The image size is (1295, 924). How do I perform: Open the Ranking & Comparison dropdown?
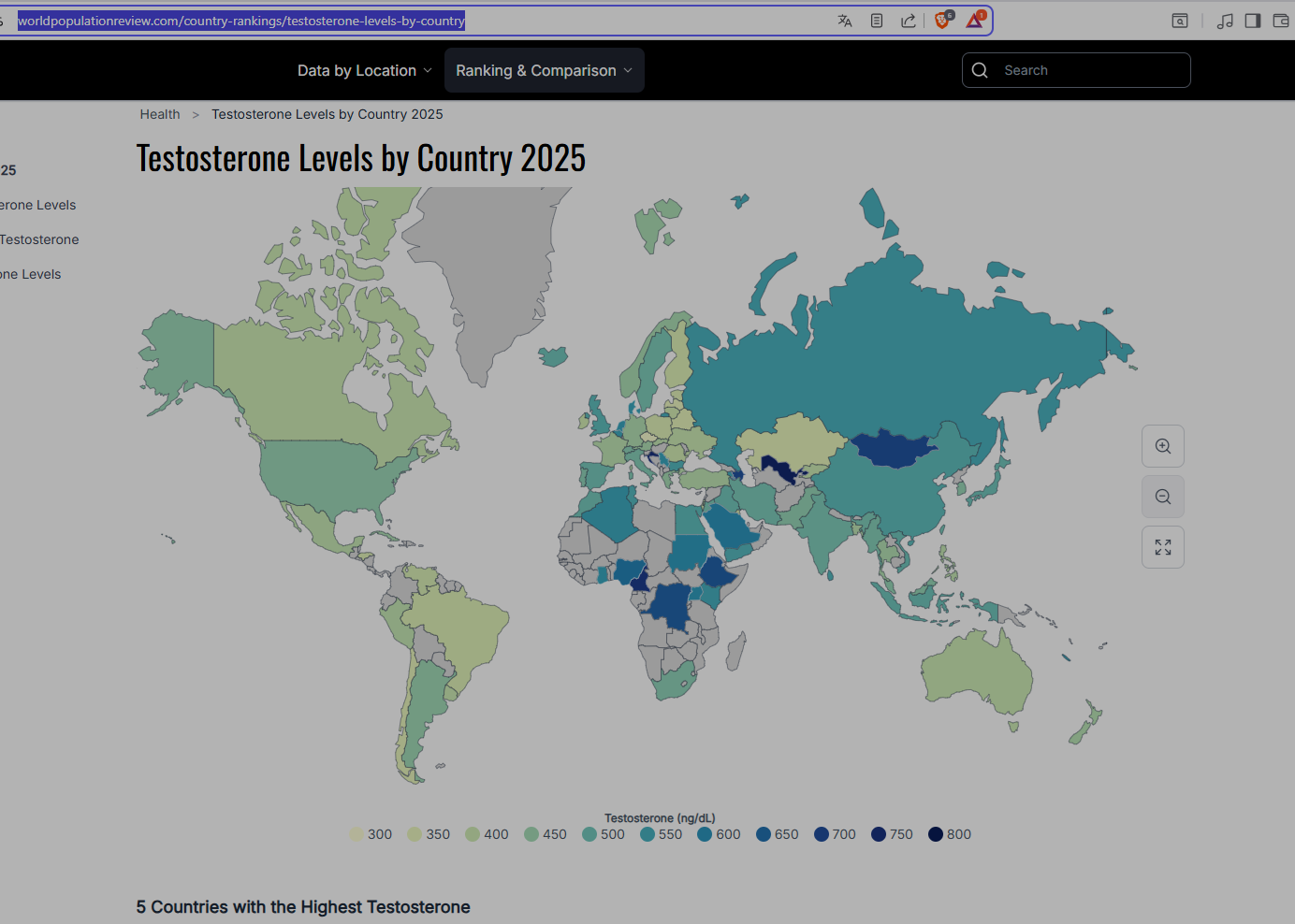[545, 70]
